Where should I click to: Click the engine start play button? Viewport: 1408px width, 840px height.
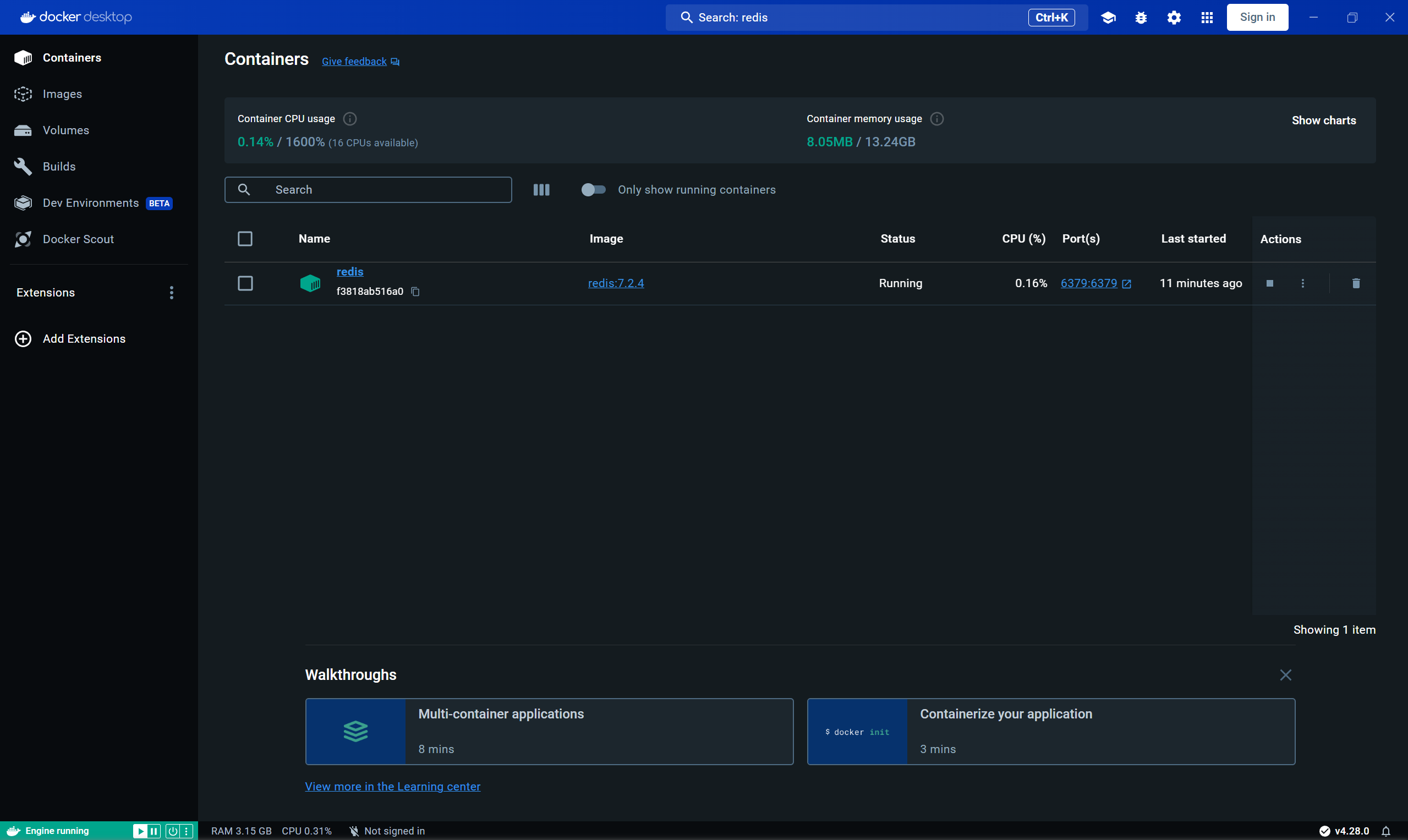point(140,831)
